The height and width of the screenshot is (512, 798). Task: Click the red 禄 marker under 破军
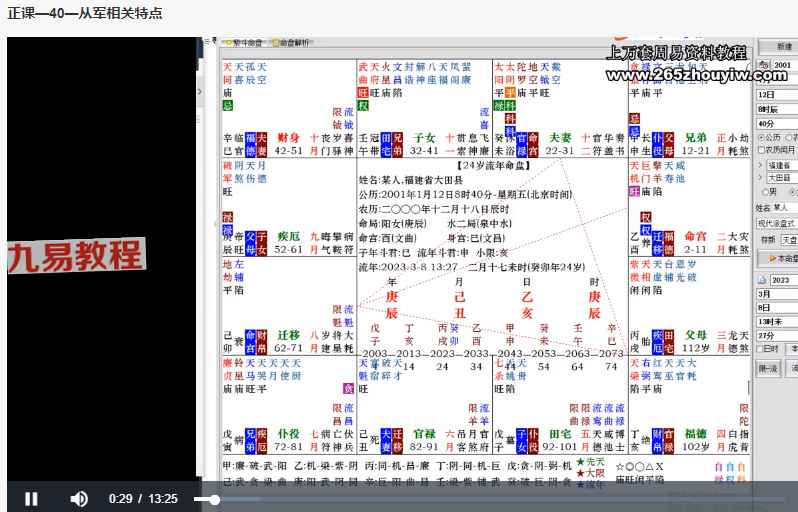pos(227,216)
